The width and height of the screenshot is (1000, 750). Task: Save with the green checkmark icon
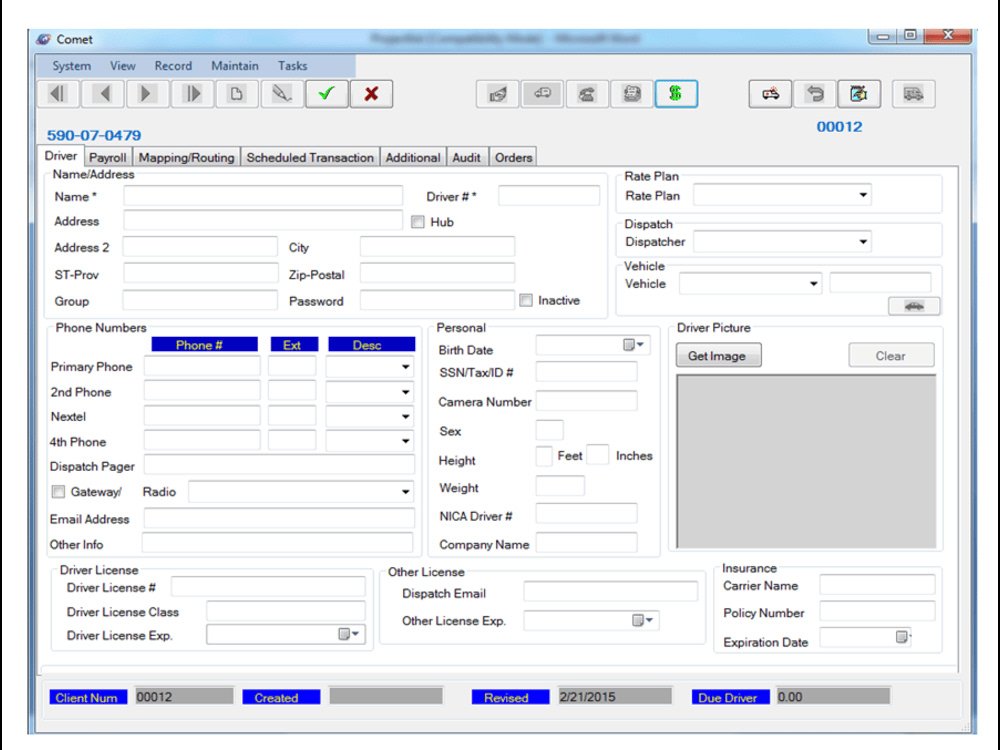click(327, 94)
